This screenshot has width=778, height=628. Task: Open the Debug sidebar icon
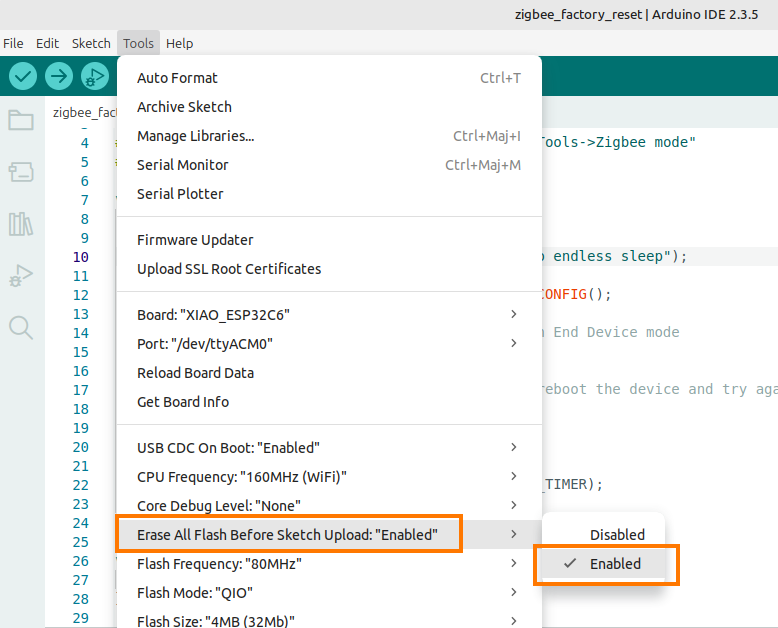[21, 275]
